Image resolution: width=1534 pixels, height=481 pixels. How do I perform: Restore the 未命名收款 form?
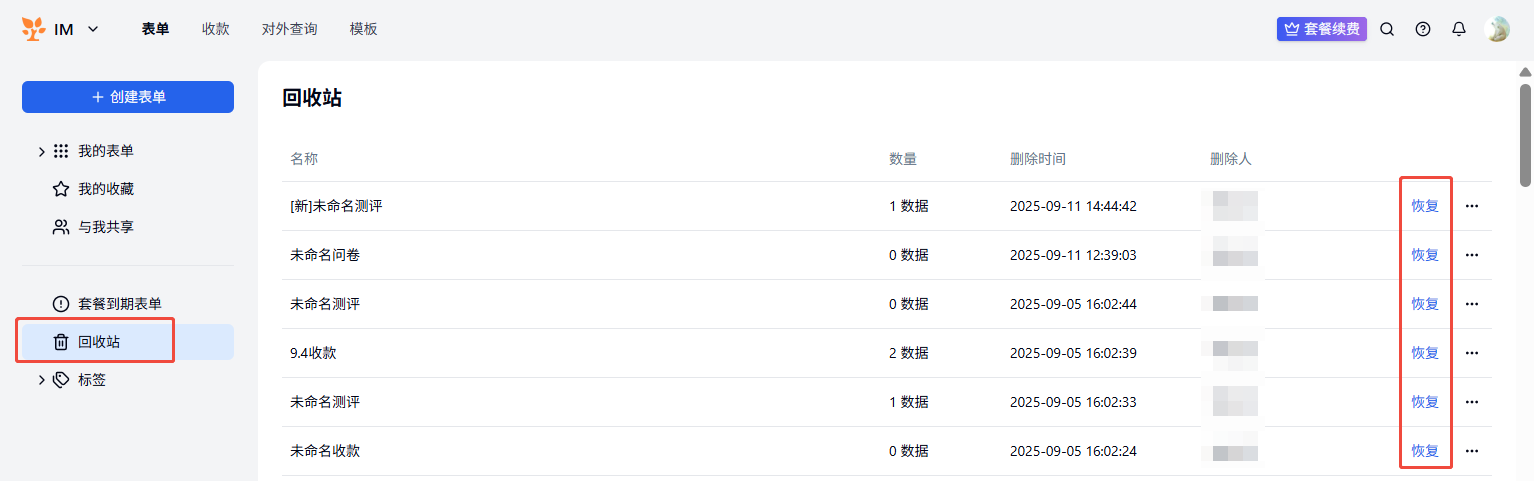click(1425, 451)
